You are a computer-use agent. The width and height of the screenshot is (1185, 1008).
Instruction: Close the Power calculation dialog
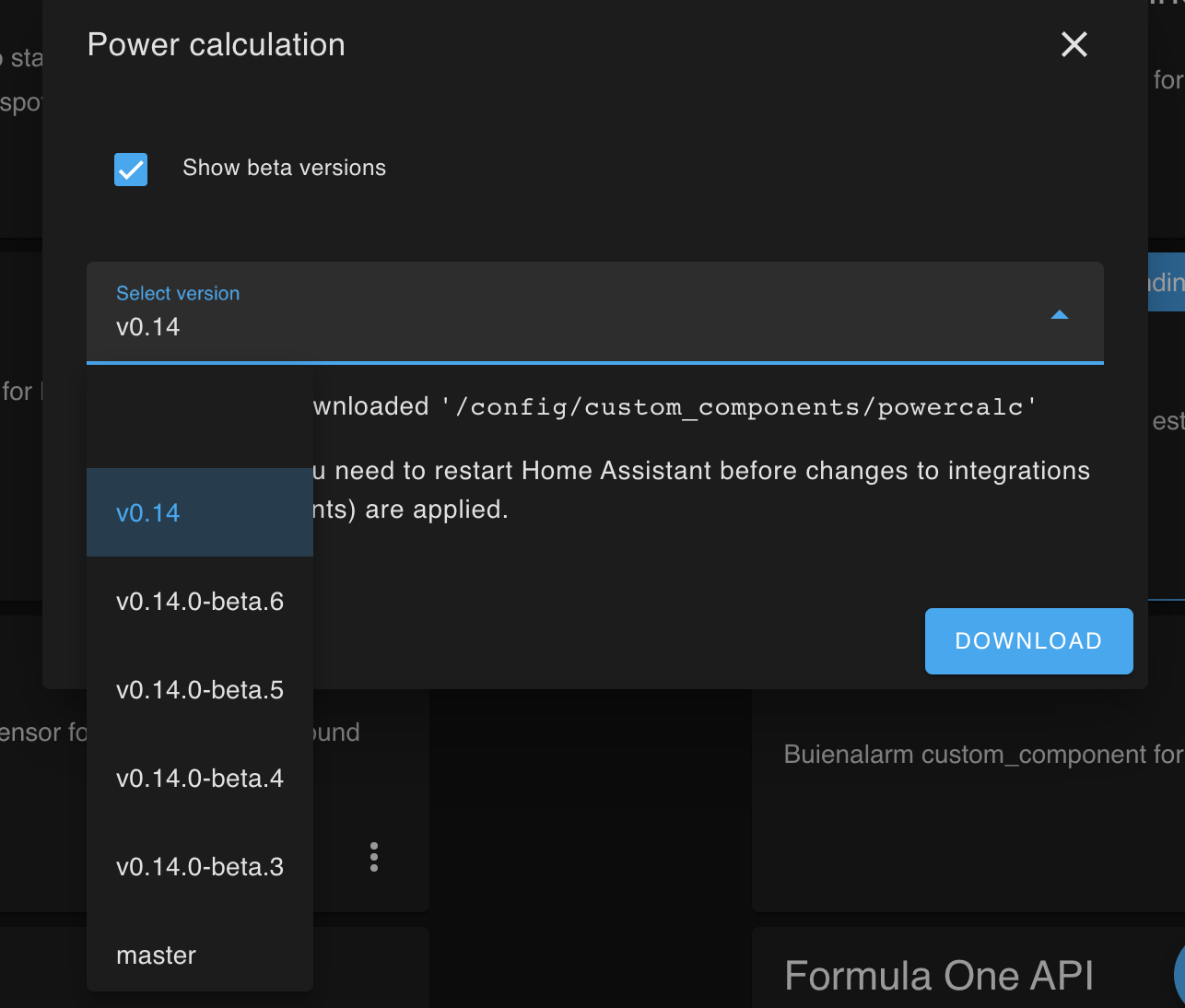[1074, 44]
